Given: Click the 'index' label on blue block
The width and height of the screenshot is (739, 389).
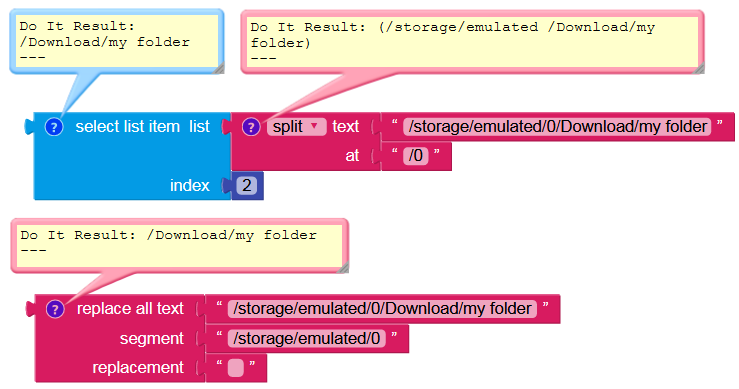Looking at the screenshot, I should pos(189,186).
